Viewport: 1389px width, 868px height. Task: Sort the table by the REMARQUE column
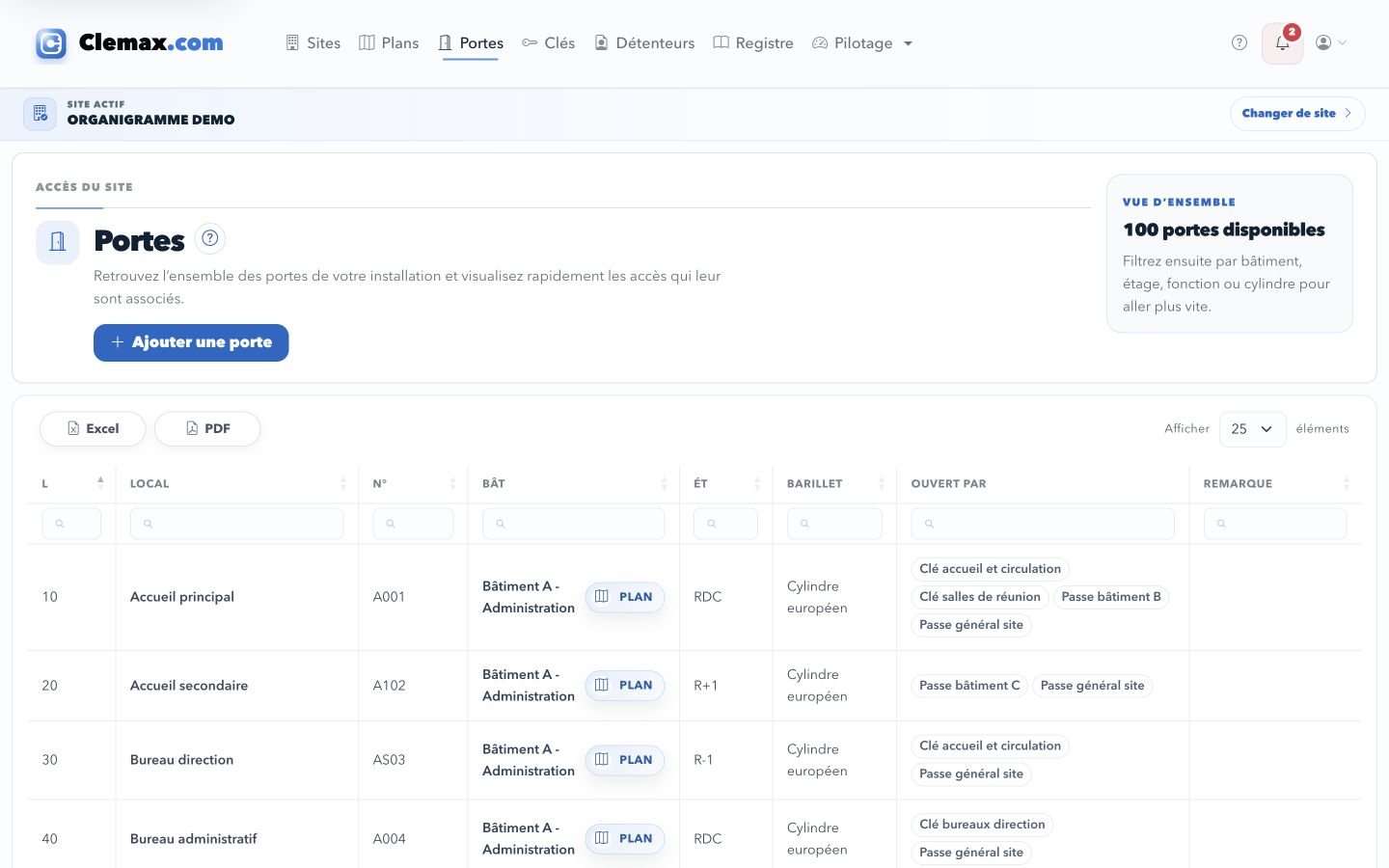point(1275,483)
